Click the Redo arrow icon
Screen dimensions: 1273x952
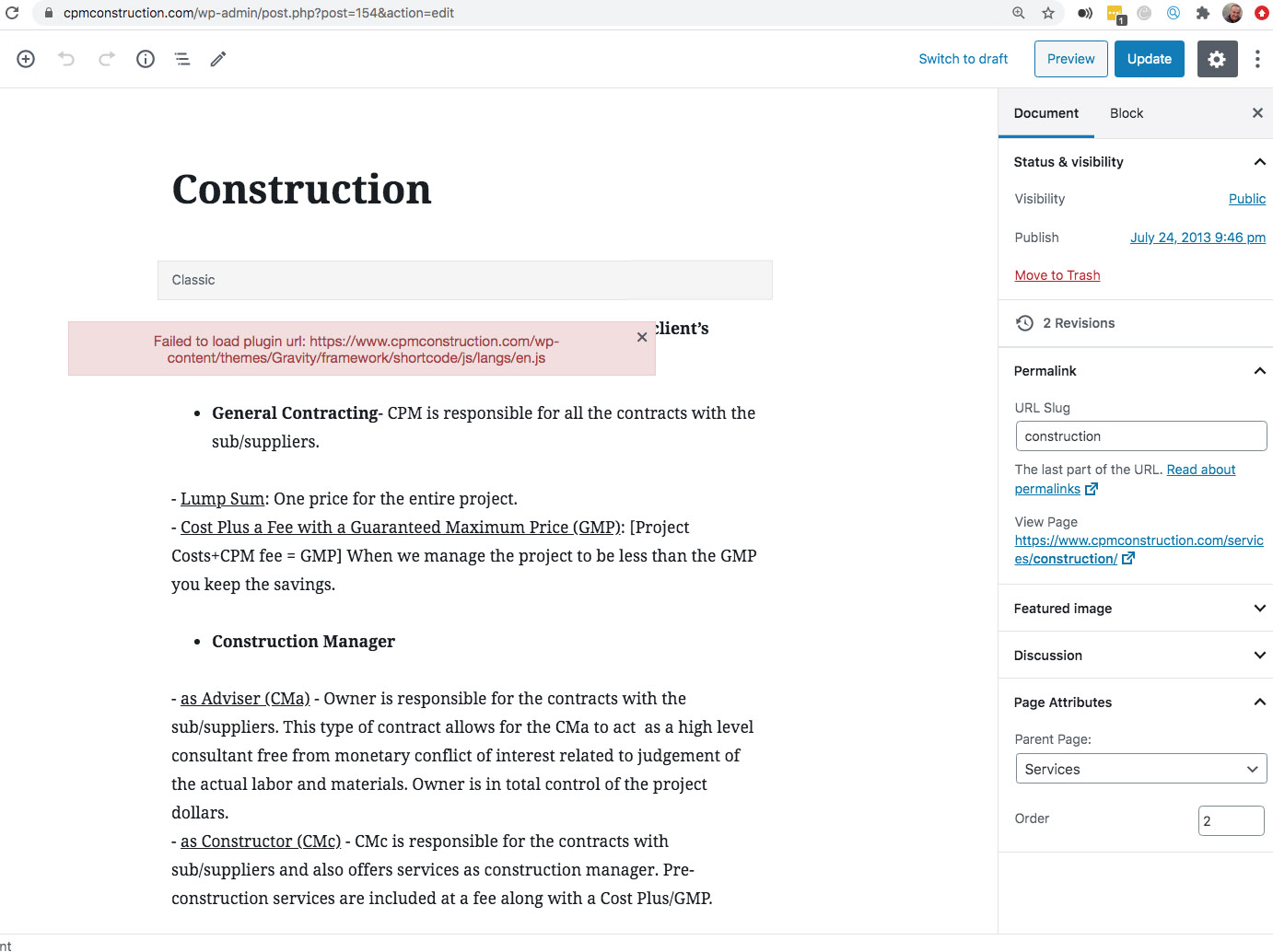pyautogui.click(x=107, y=59)
